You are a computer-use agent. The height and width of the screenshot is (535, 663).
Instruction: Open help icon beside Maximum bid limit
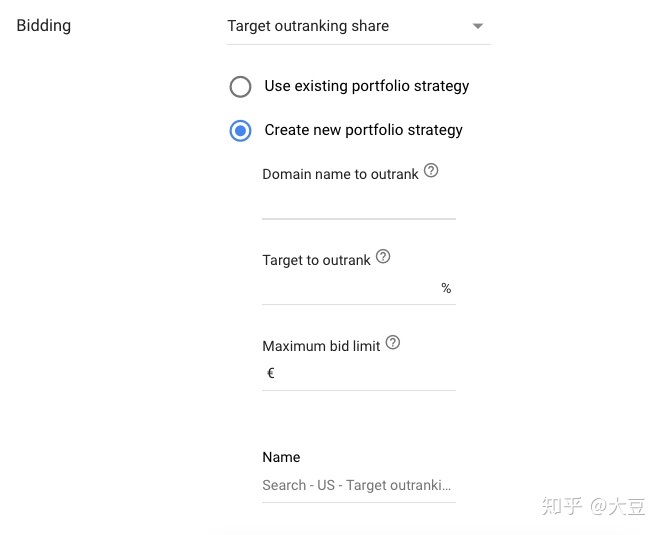pos(393,342)
